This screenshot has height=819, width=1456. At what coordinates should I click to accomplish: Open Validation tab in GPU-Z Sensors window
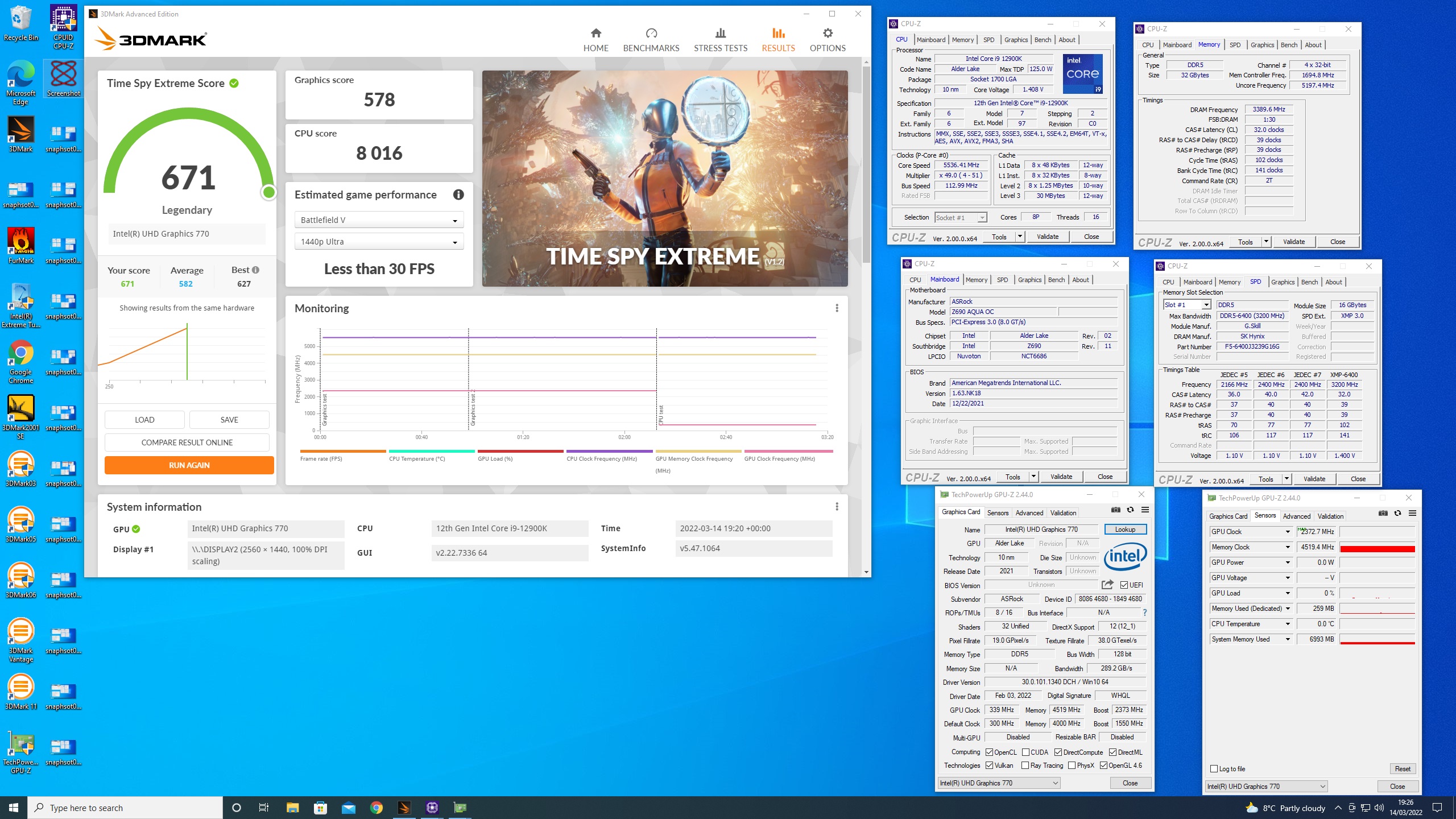1330,516
